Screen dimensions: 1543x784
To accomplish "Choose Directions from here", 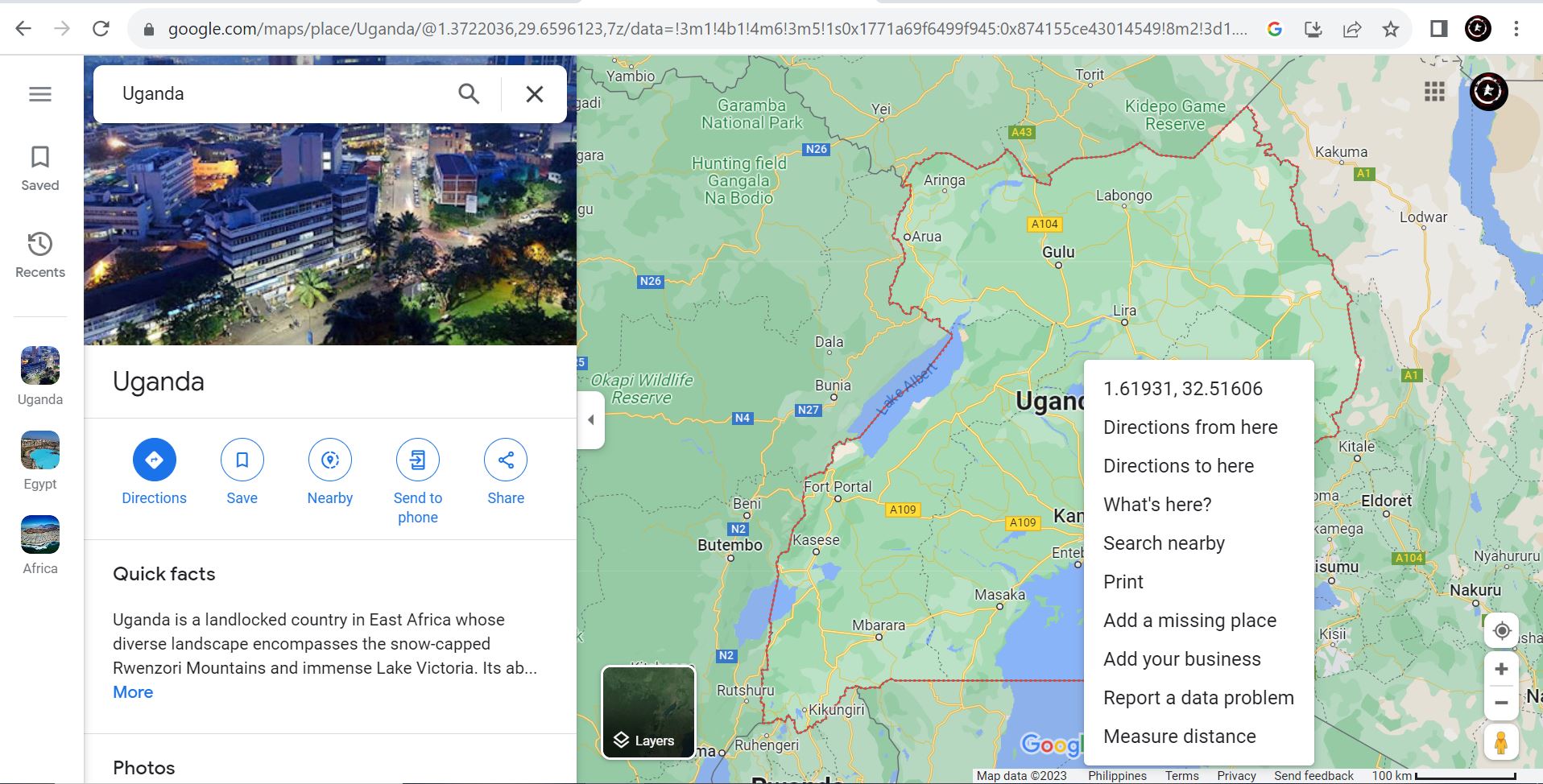I will (x=1198, y=427).
